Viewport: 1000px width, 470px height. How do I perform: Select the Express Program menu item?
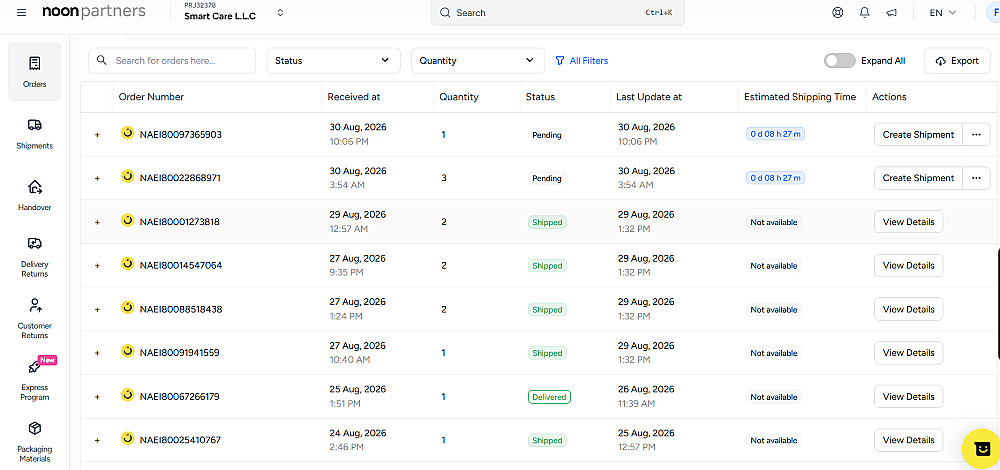tap(34, 380)
